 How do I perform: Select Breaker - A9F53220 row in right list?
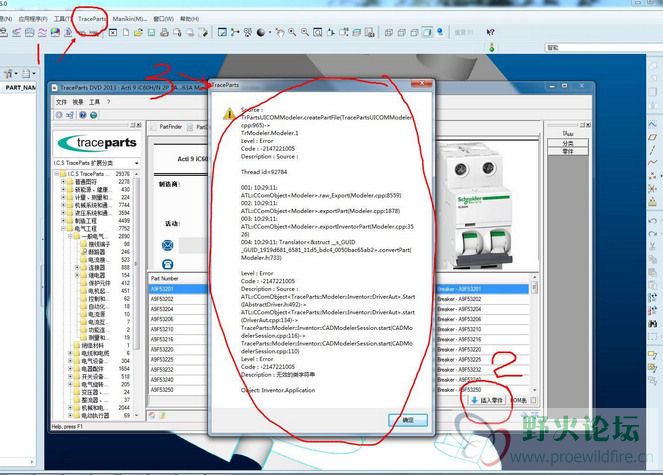pos(482,350)
